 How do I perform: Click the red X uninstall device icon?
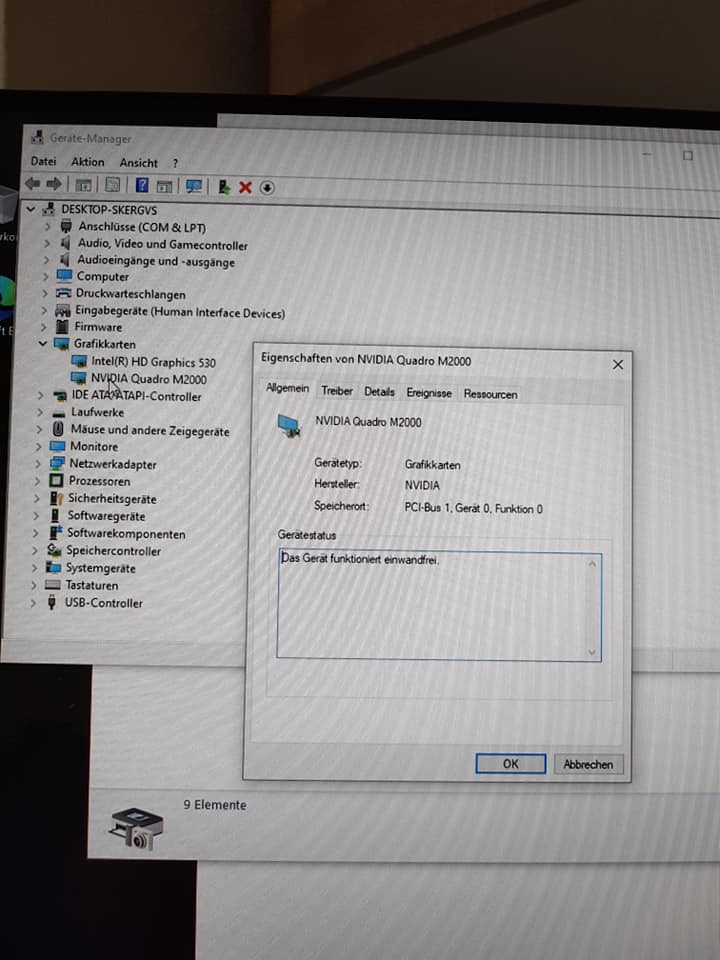tap(245, 187)
